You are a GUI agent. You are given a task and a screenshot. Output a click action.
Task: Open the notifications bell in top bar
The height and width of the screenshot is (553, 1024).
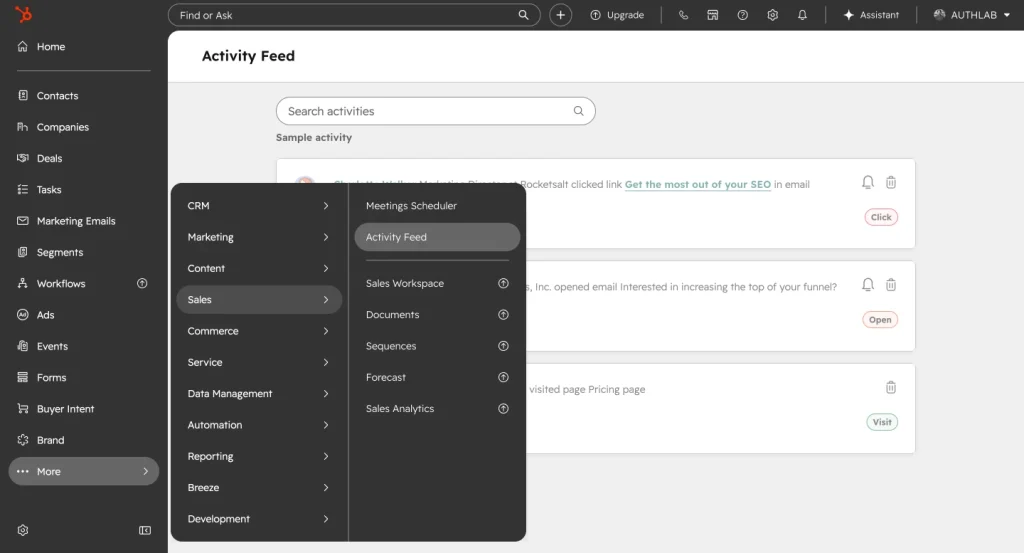[803, 15]
